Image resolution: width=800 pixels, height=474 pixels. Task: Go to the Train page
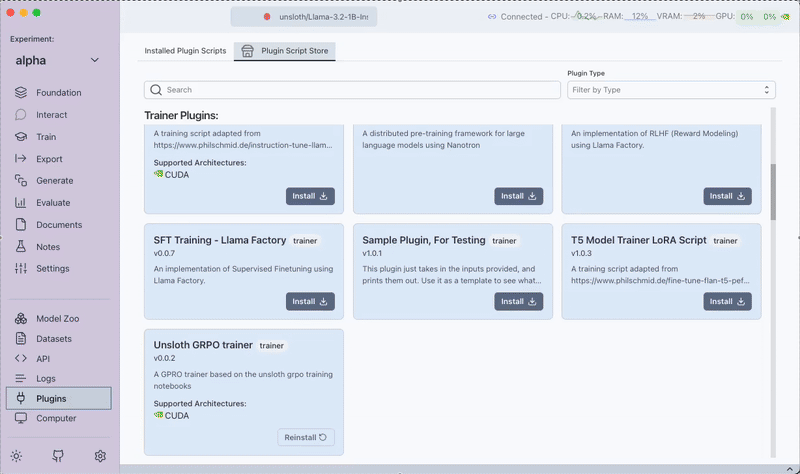(46, 137)
